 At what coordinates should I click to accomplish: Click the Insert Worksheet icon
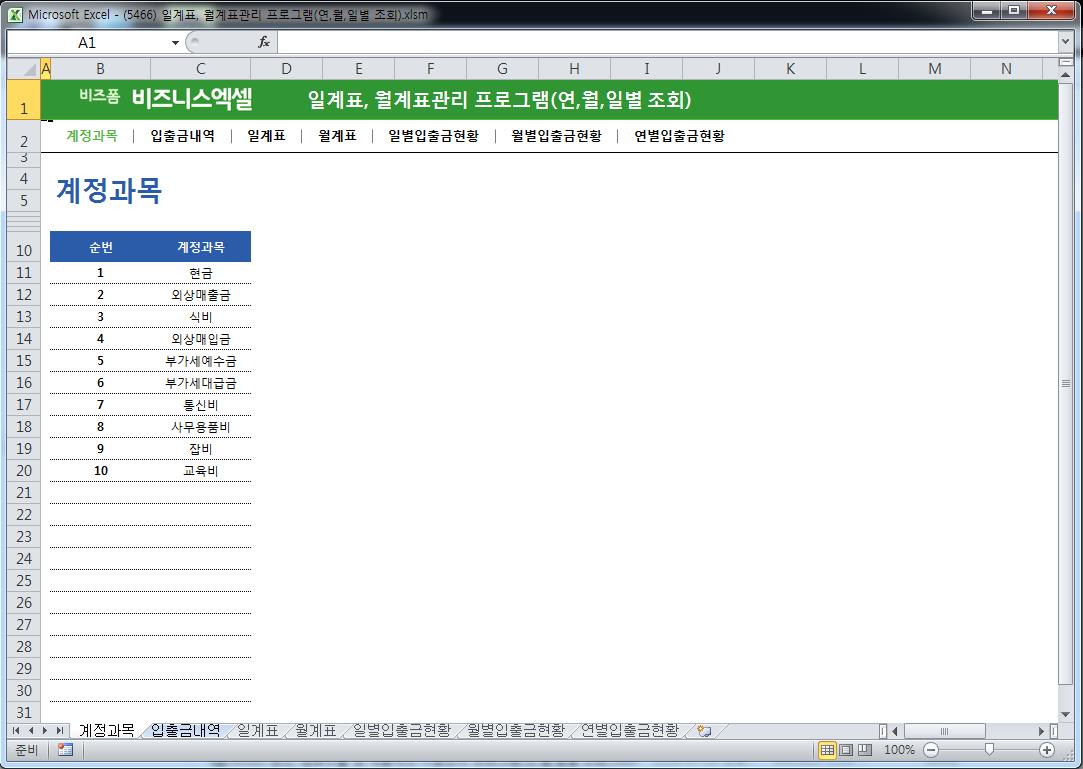[704, 730]
